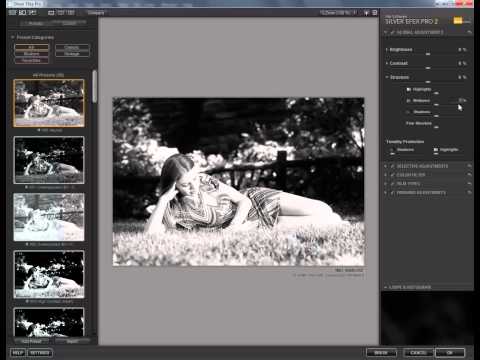Screen dimensions: 480x360
Task: Click the main Structure slider track
Action: pos(428,82)
